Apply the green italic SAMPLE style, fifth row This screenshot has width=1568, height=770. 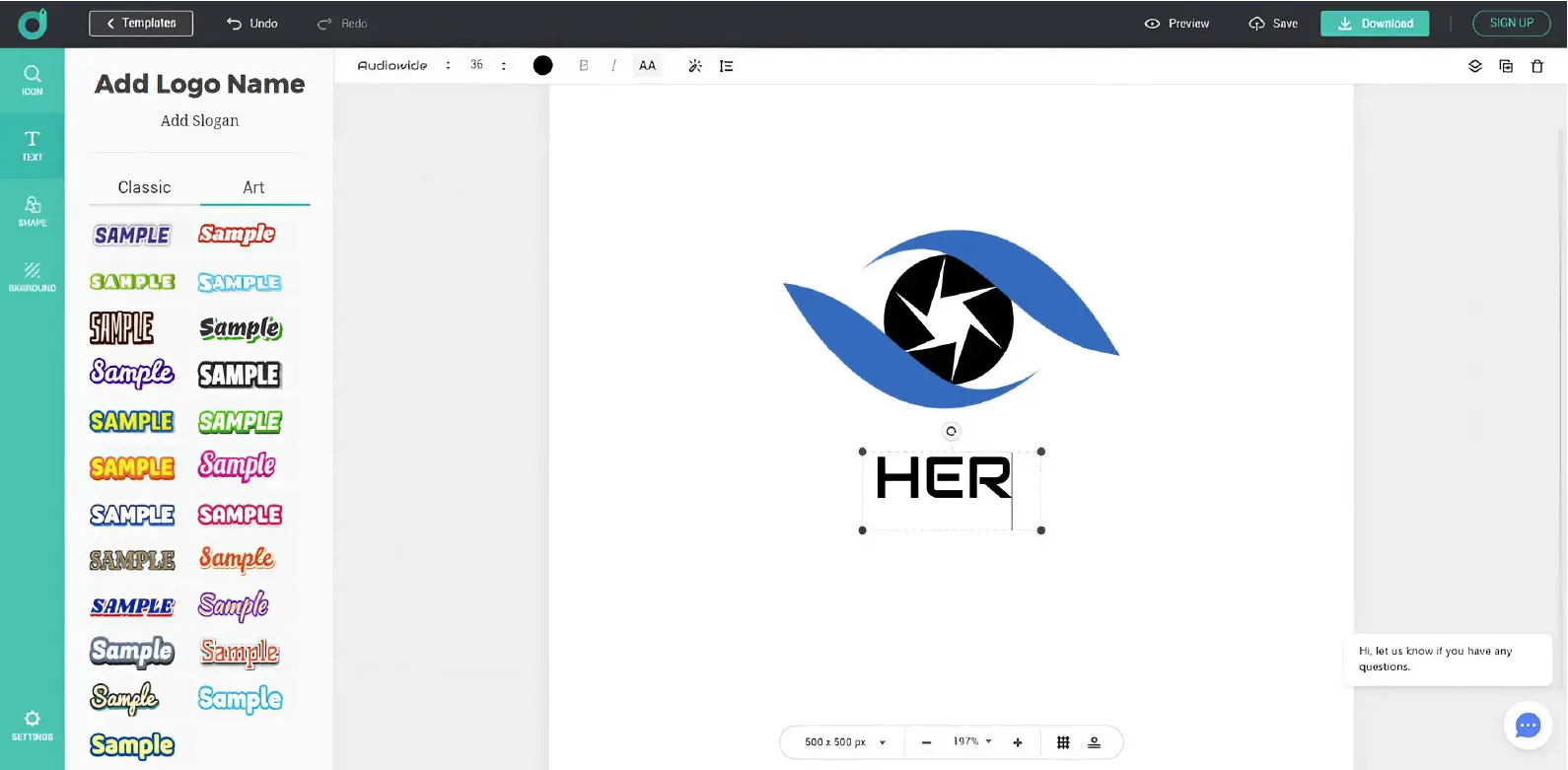tap(240, 422)
